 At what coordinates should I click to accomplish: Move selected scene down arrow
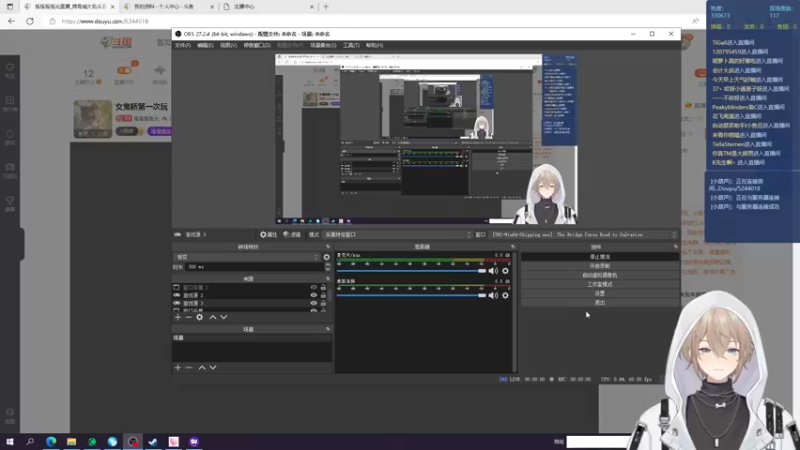click(x=213, y=367)
